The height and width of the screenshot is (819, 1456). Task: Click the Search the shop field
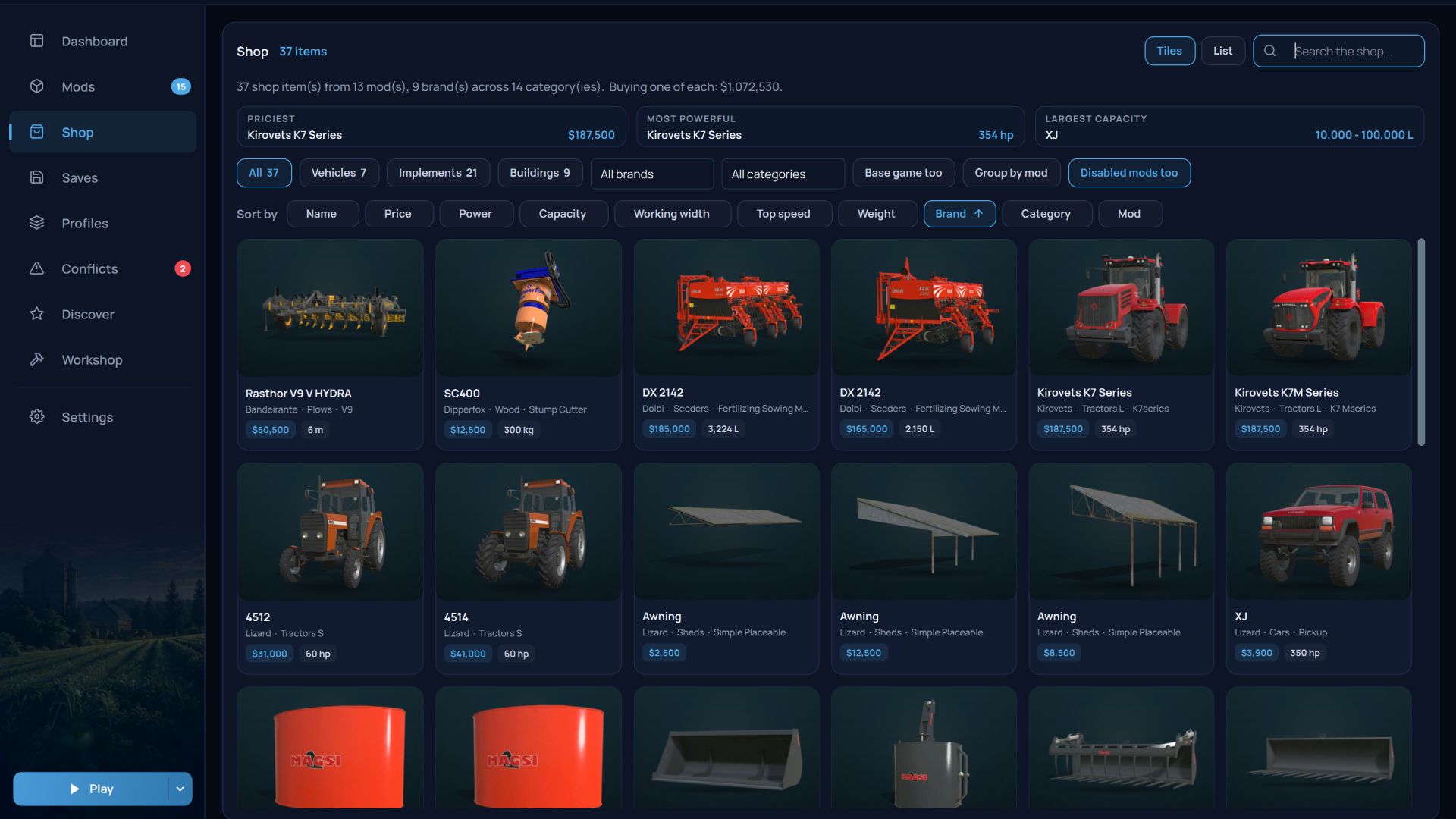pos(1338,51)
